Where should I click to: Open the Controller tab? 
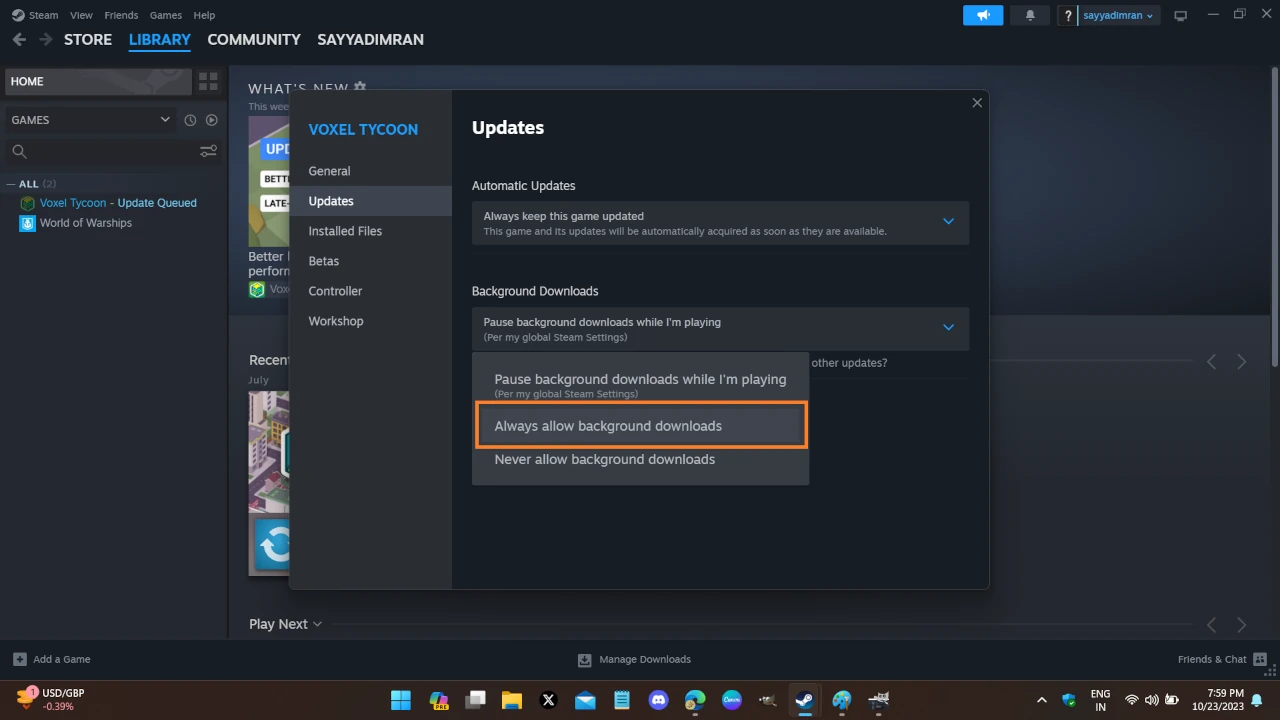pos(370,291)
